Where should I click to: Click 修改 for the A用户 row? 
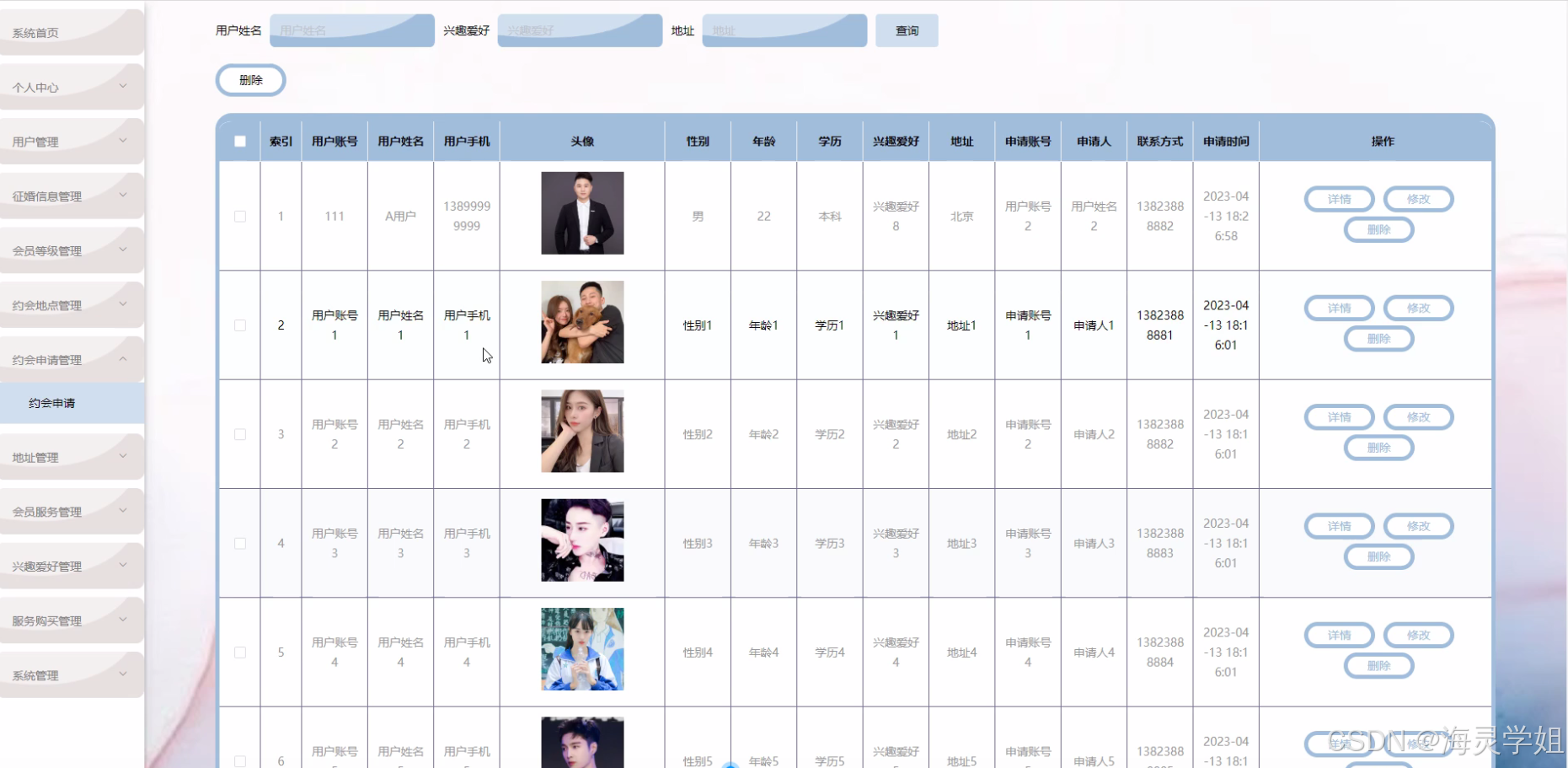1418,200
